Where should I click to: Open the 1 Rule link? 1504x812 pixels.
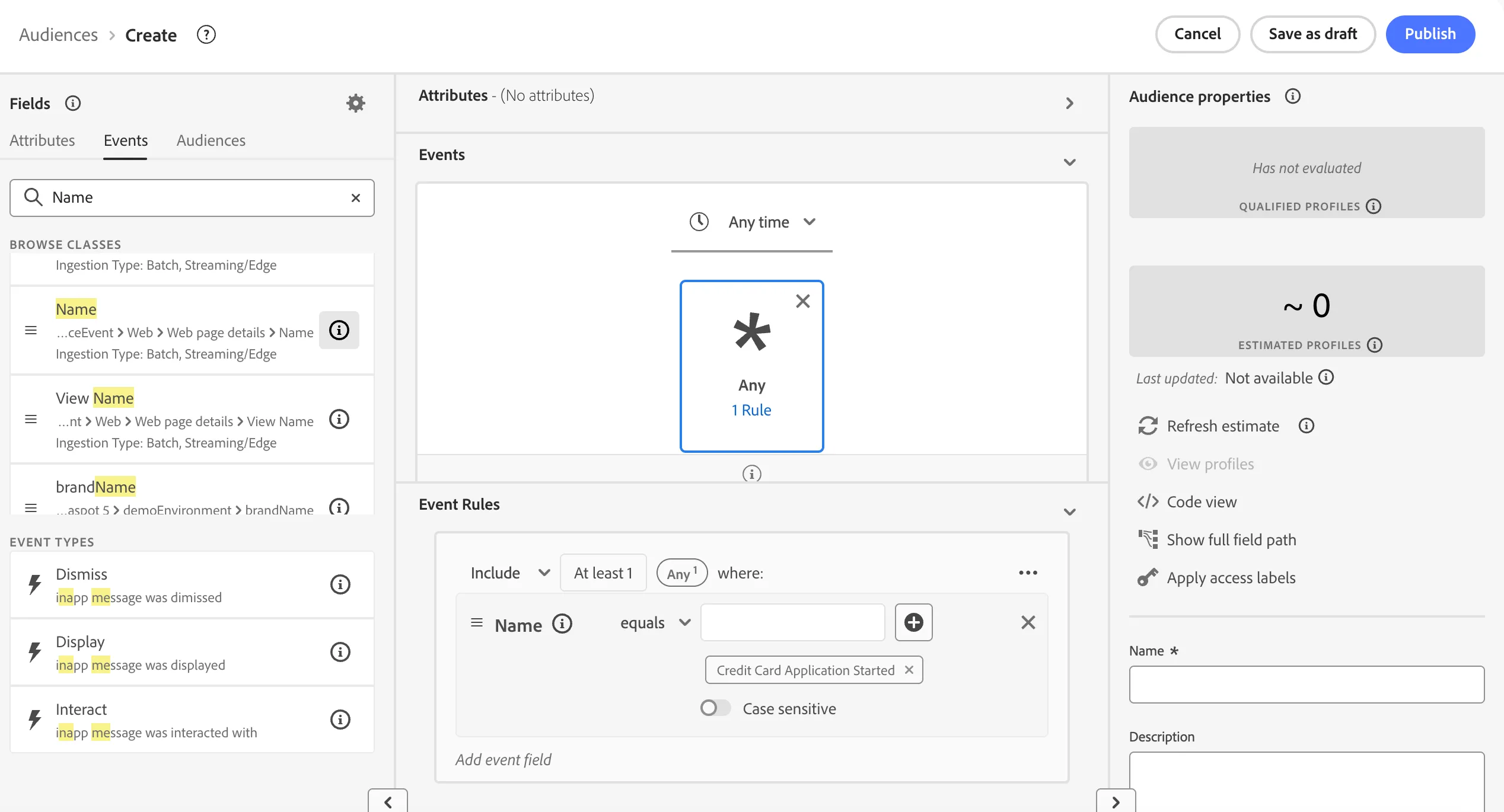point(751,410)
